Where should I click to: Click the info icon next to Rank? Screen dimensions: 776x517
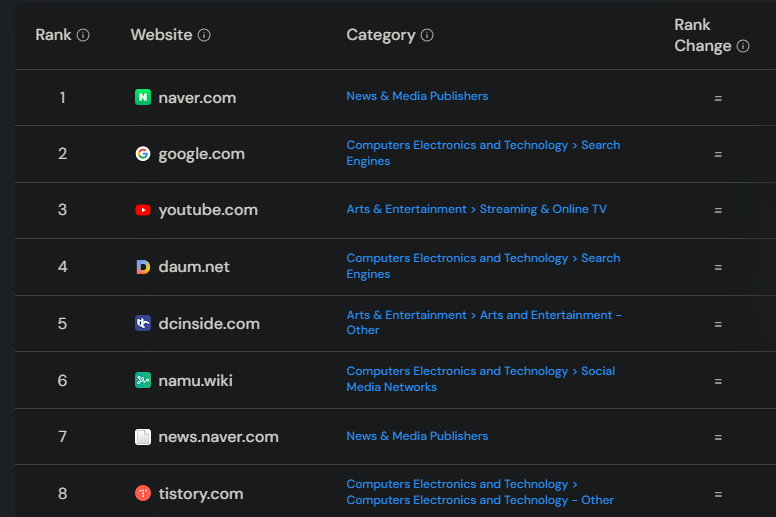[x=83, y=35]
